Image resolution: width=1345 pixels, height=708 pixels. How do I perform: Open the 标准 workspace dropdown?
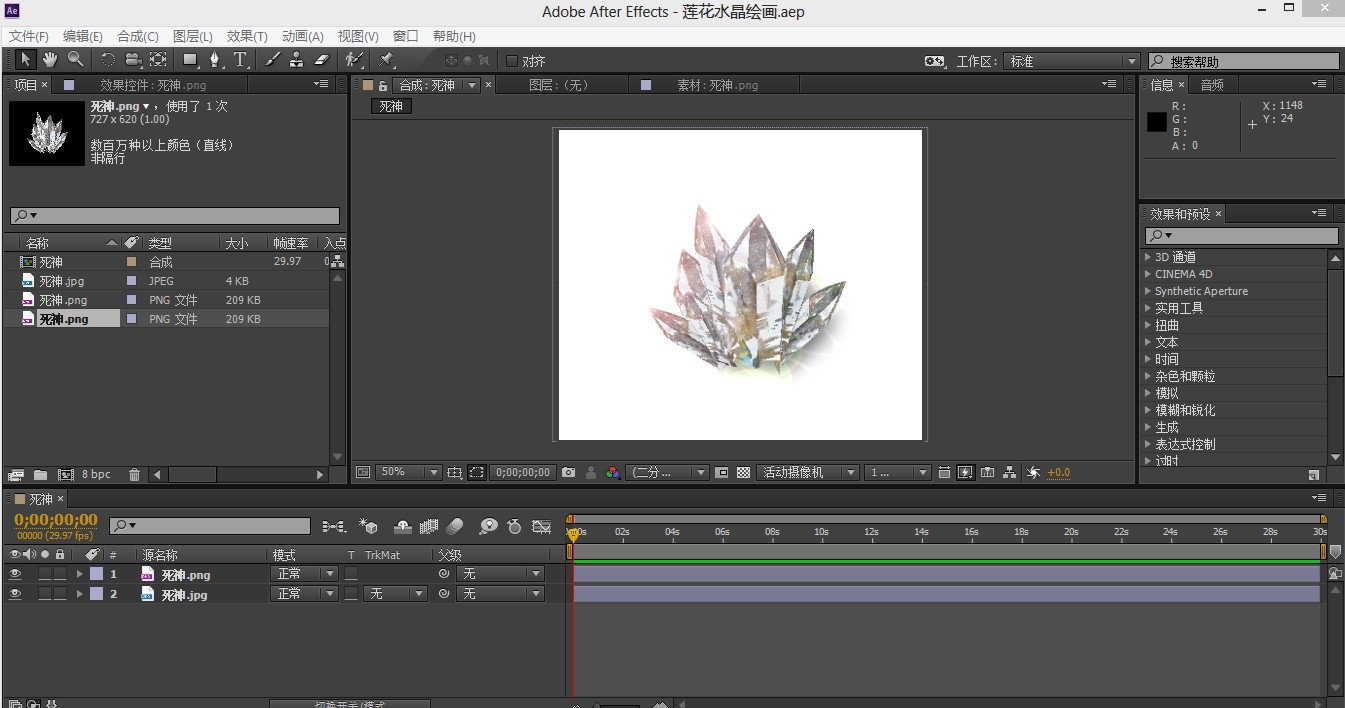1072,61
